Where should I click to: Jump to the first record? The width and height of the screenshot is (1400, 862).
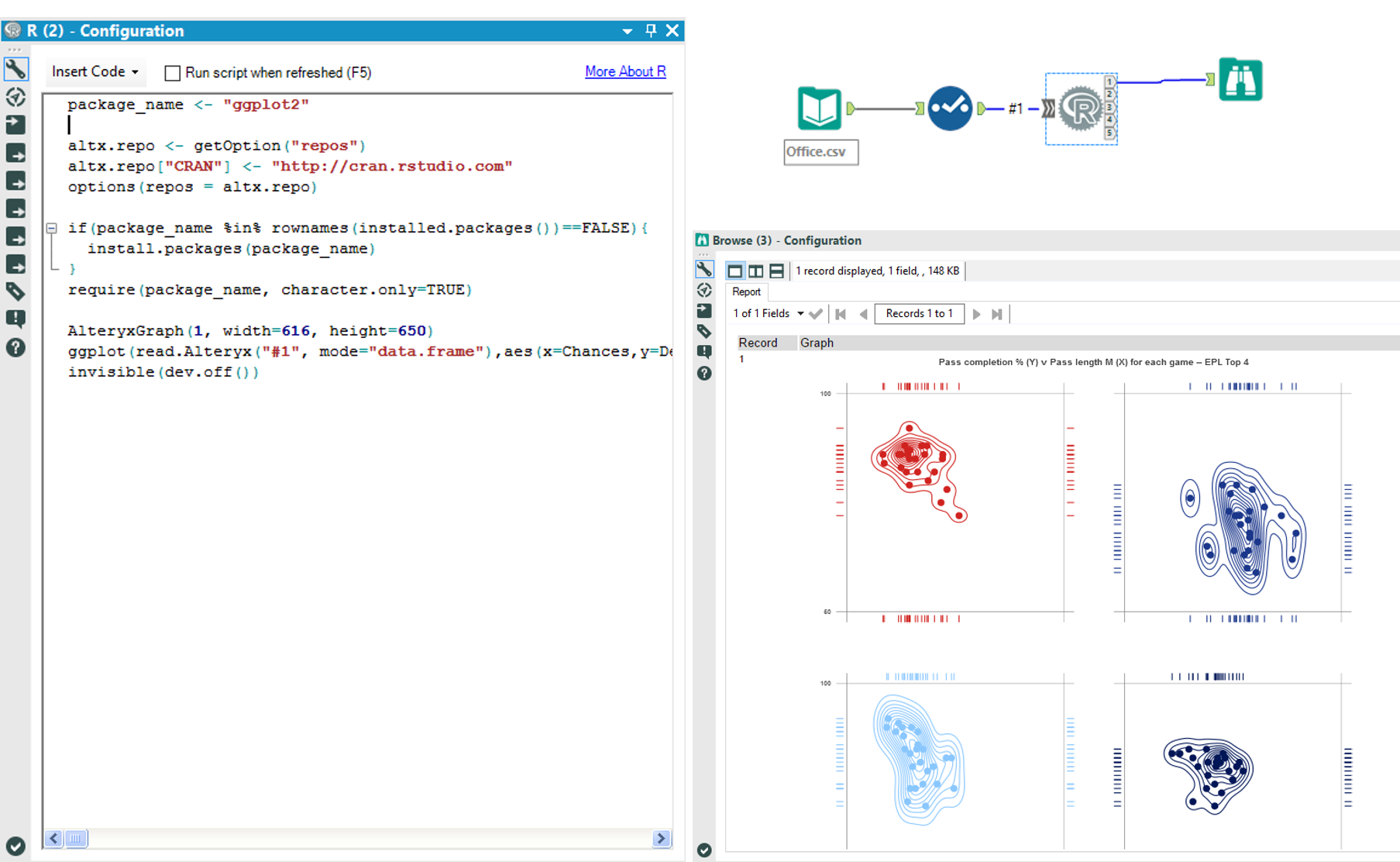841,314
